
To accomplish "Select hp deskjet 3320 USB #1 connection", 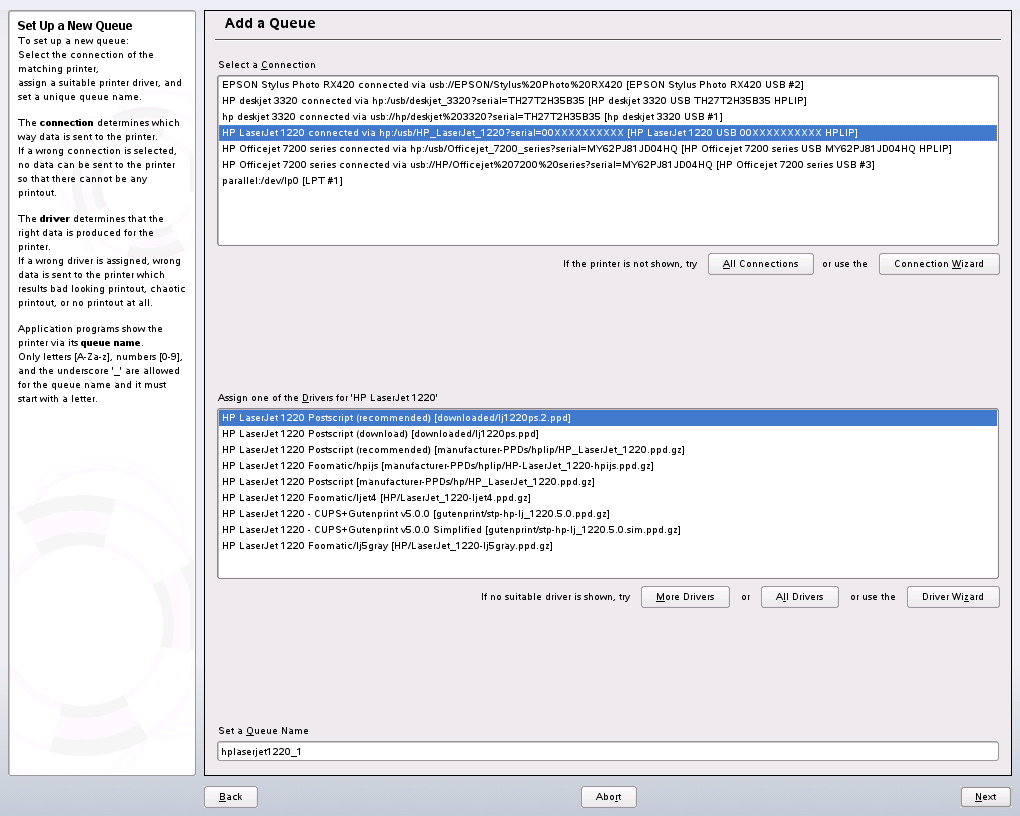I will click(x=472, y=117).
